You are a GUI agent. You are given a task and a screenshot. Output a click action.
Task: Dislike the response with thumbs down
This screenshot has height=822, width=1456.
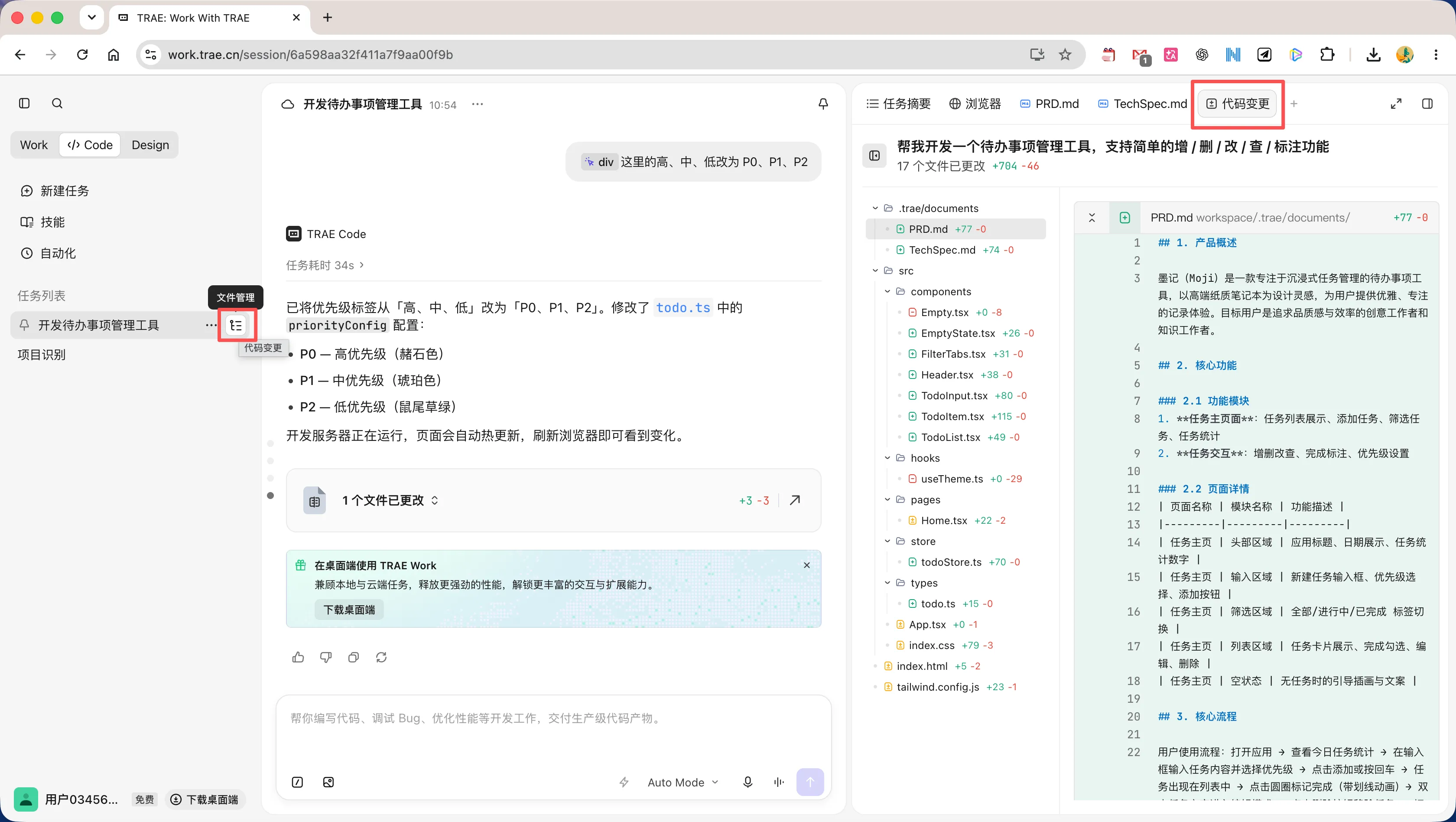point(325,657)
